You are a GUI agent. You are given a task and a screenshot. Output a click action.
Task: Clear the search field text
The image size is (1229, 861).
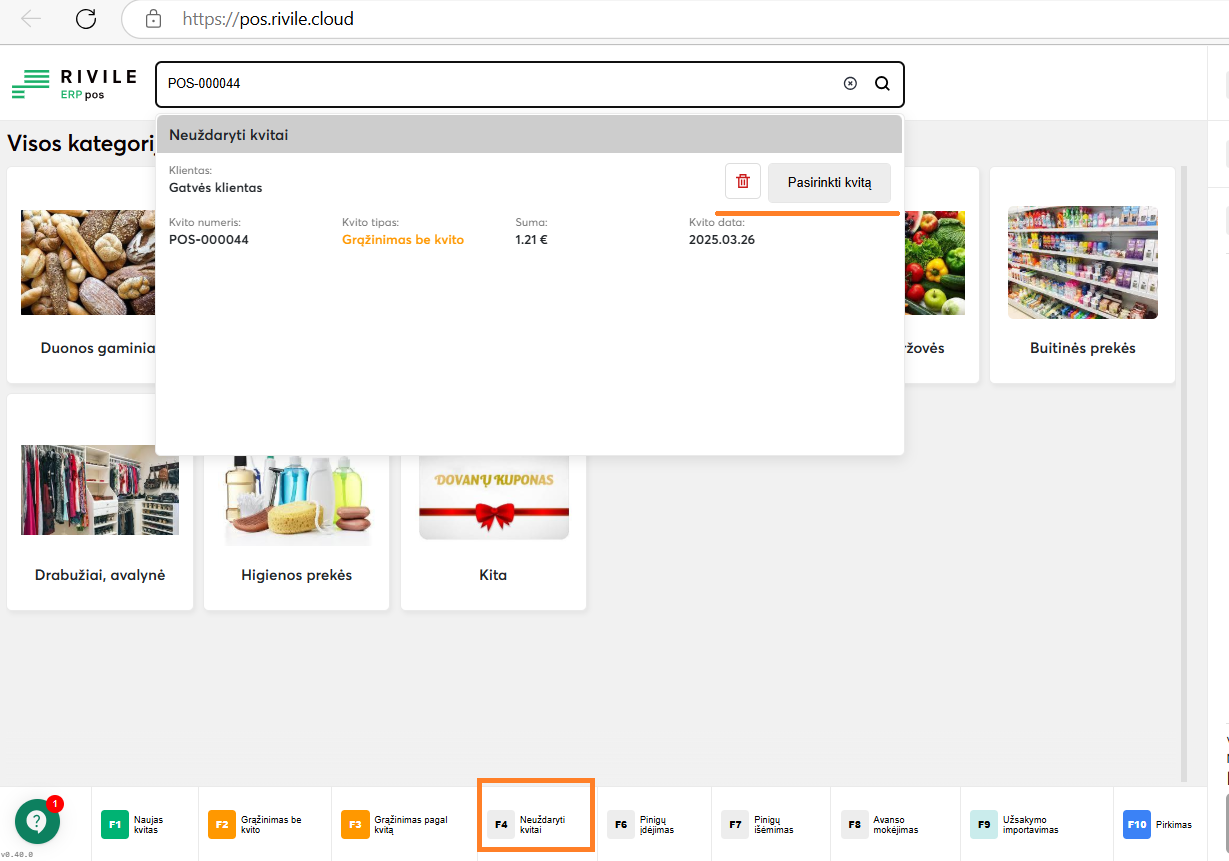pos(850,84)
